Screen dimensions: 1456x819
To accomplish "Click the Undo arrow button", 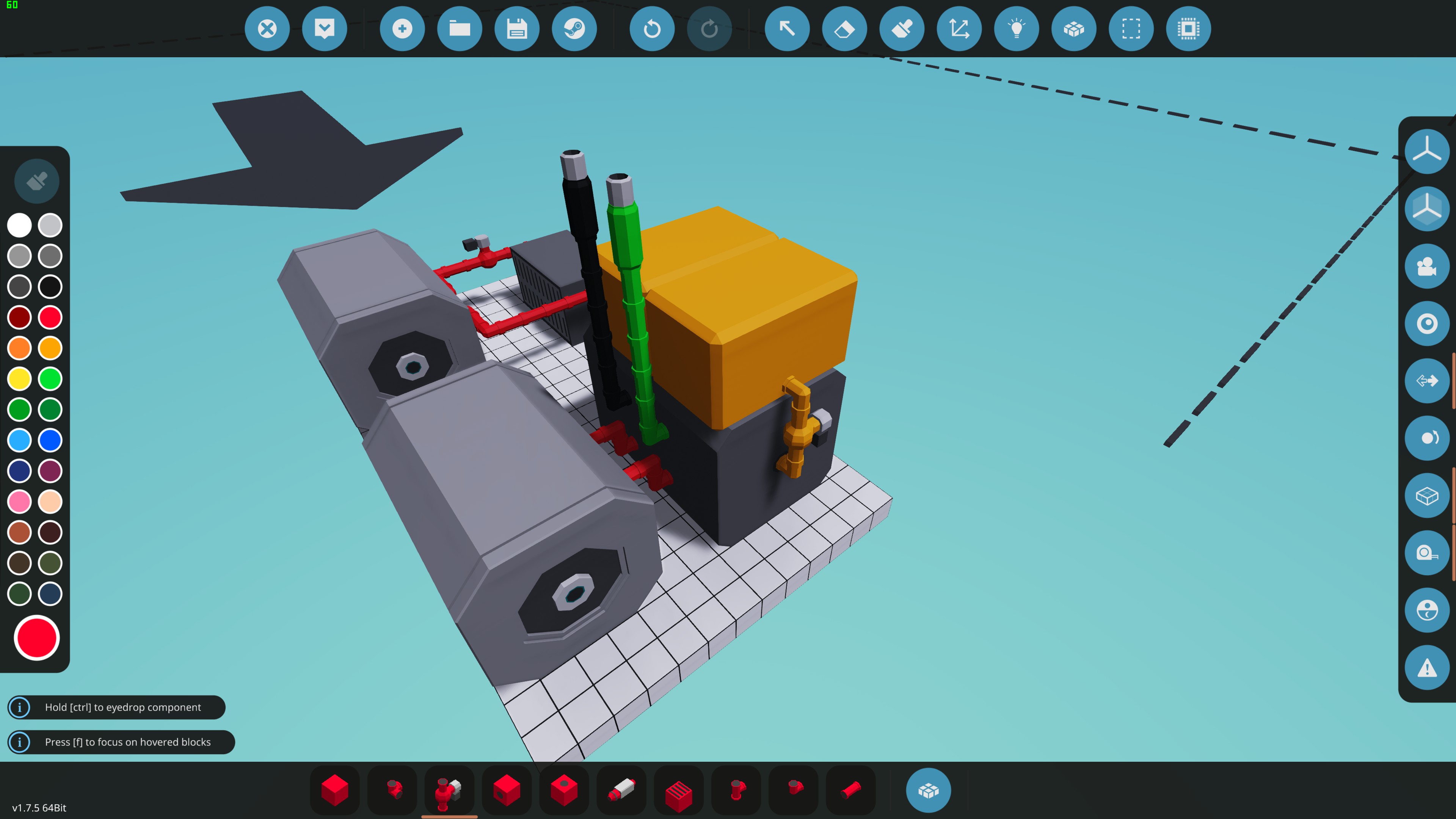I will point(652,29).
